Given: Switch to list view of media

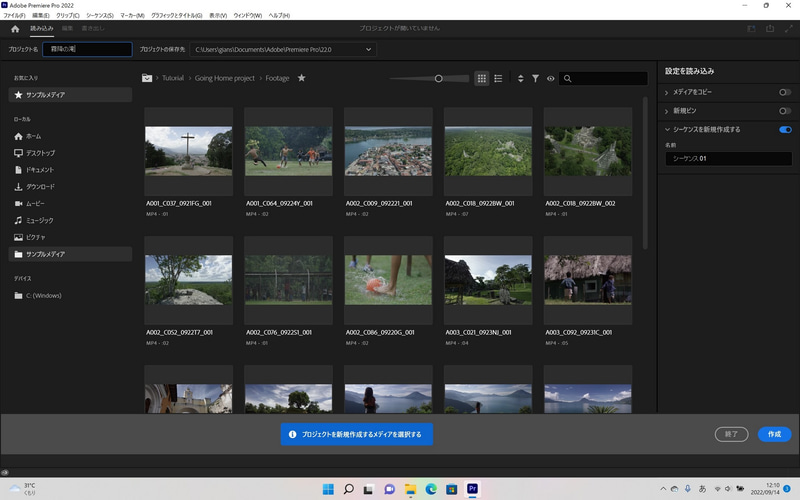Looking at the screenshot, I should [x=498, y=78].
